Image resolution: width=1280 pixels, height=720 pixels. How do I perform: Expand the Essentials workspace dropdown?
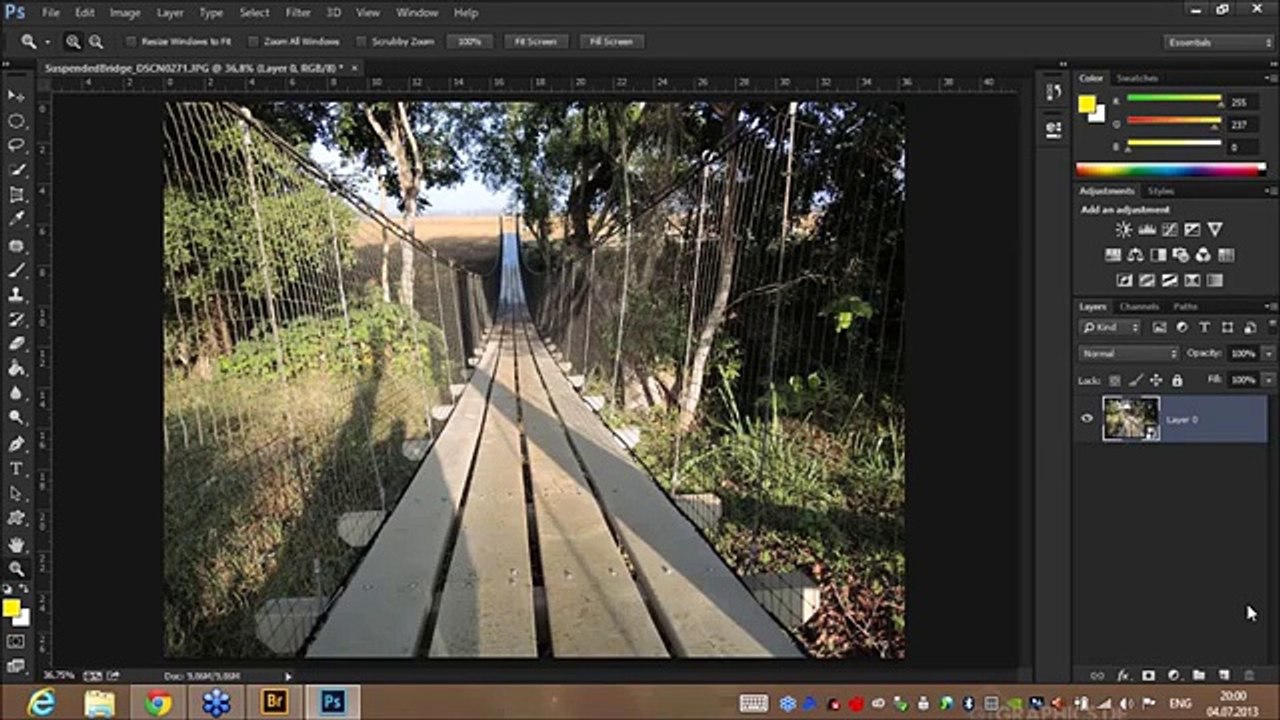(1218, 42)
